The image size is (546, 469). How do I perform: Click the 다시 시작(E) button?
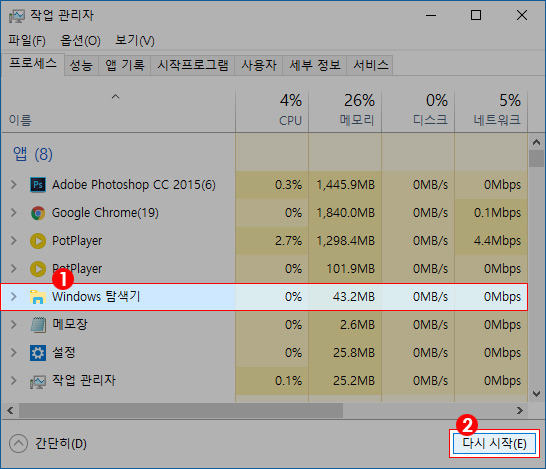[494, 444]
